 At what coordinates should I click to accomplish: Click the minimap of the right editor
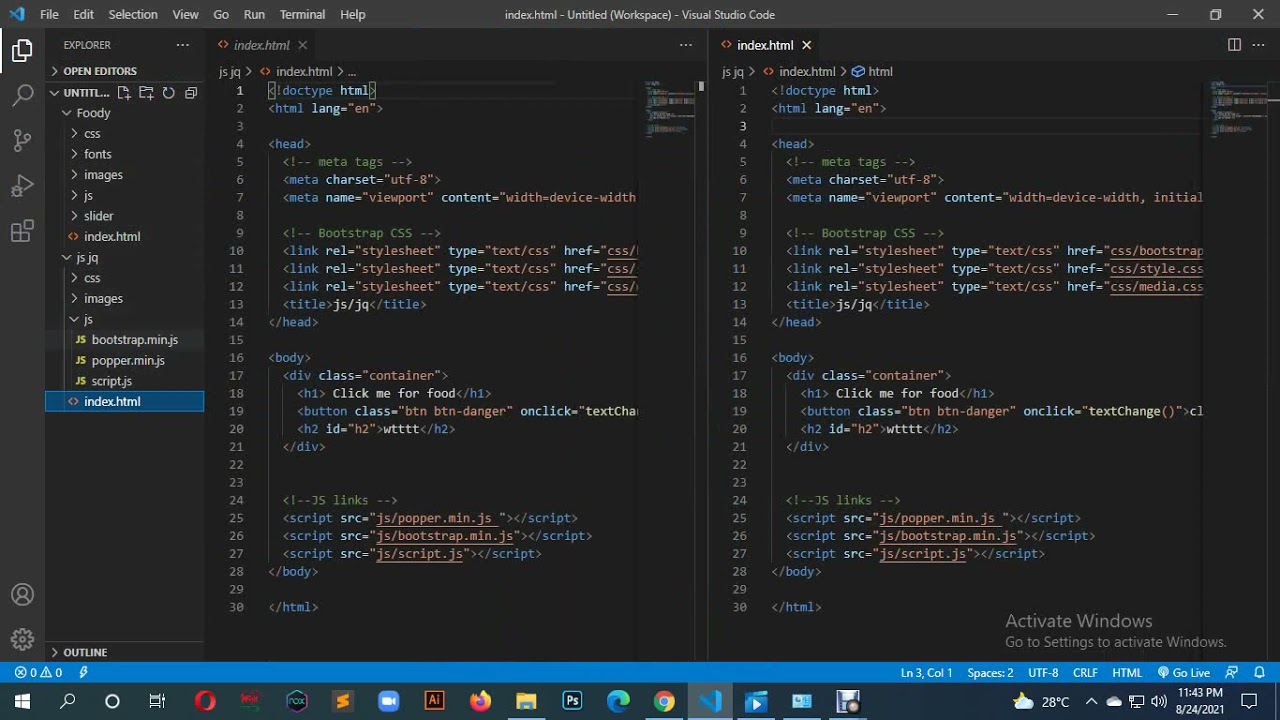coord(1238,108)
